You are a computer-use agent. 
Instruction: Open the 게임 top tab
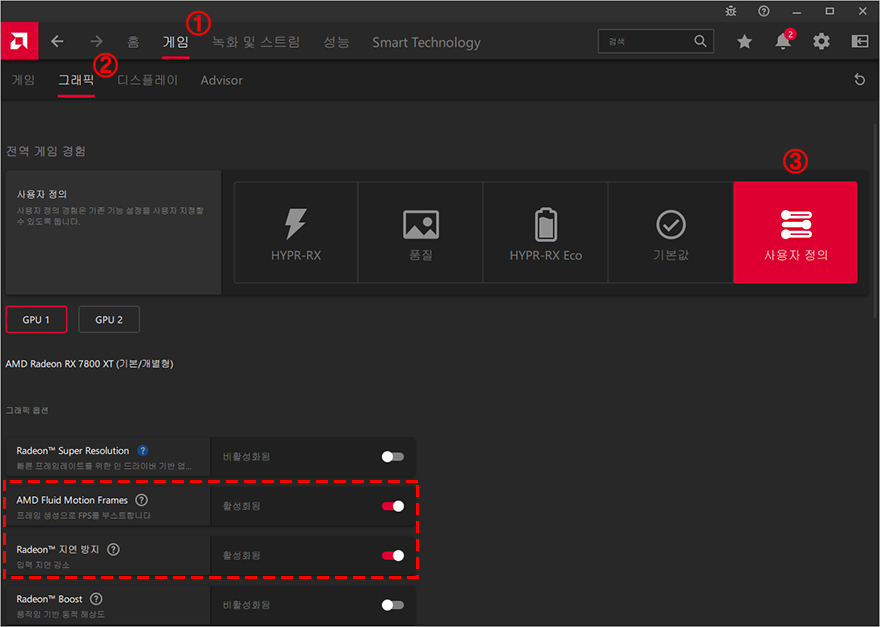(x=176, y=42)
